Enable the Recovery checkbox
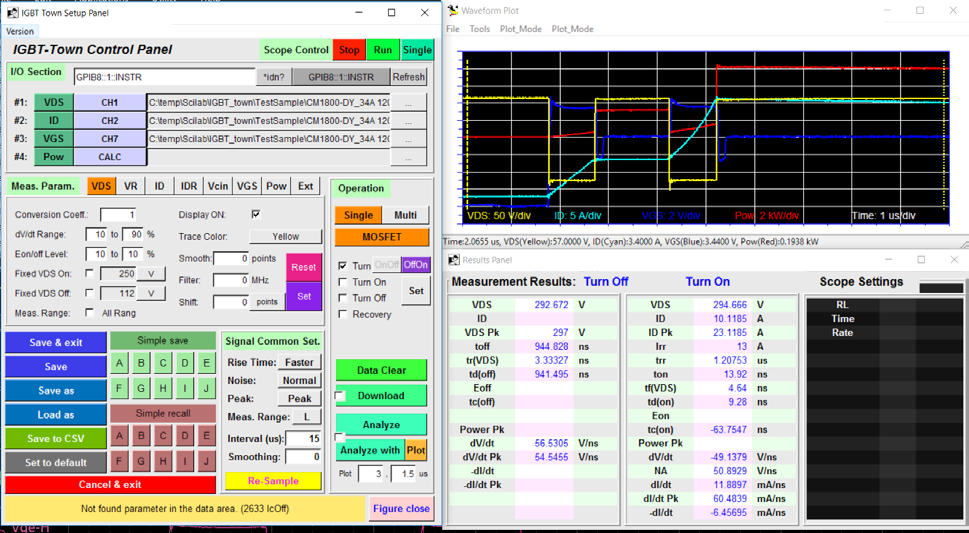This screenshot has width=969, height=533. point(343,314)
